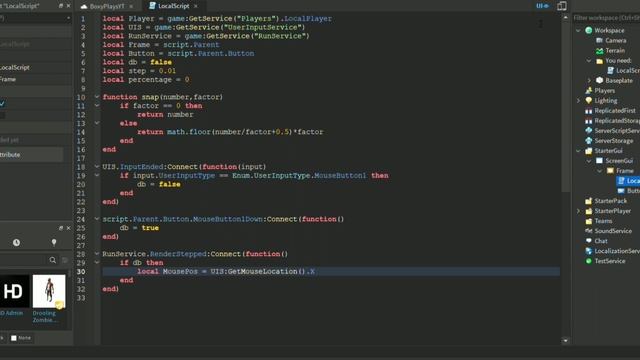This screenshot has width=640, height=360.
Task: Check the unchecked Properties checkbox
Action: point(2,116)
